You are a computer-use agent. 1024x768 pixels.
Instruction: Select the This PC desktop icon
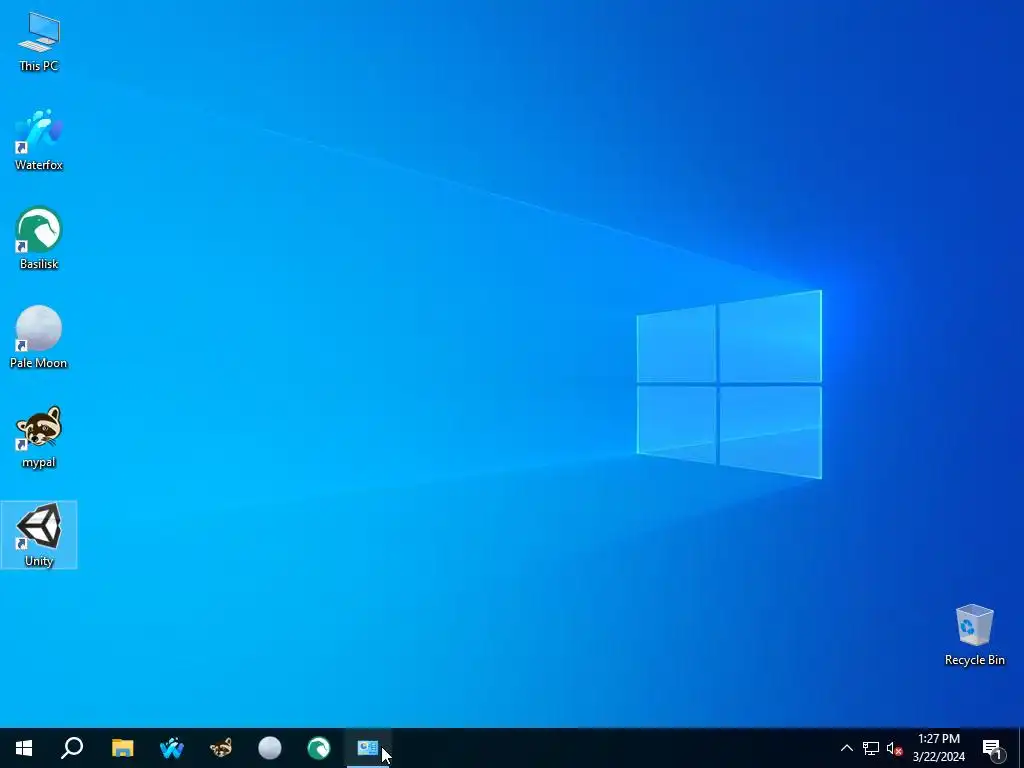(x=39, y=40)
